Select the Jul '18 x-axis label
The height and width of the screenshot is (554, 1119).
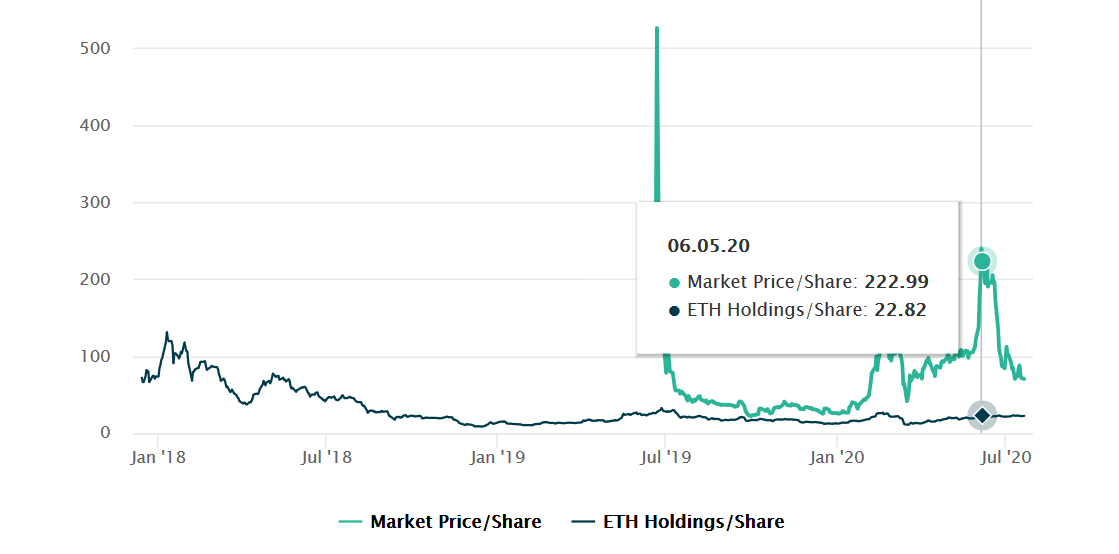[x=326, y=458]
